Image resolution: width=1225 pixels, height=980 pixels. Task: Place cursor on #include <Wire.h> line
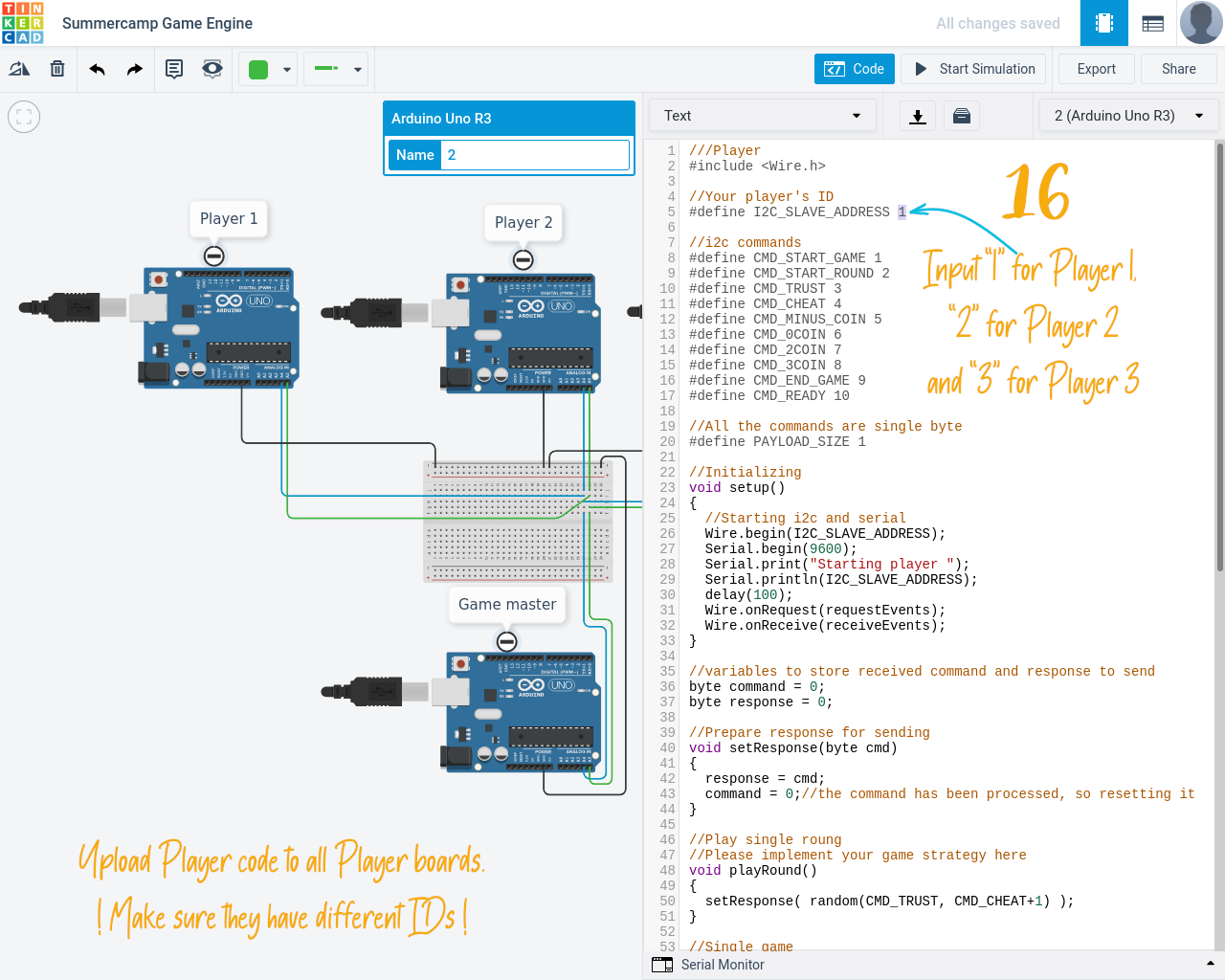(x=757, y=166)
